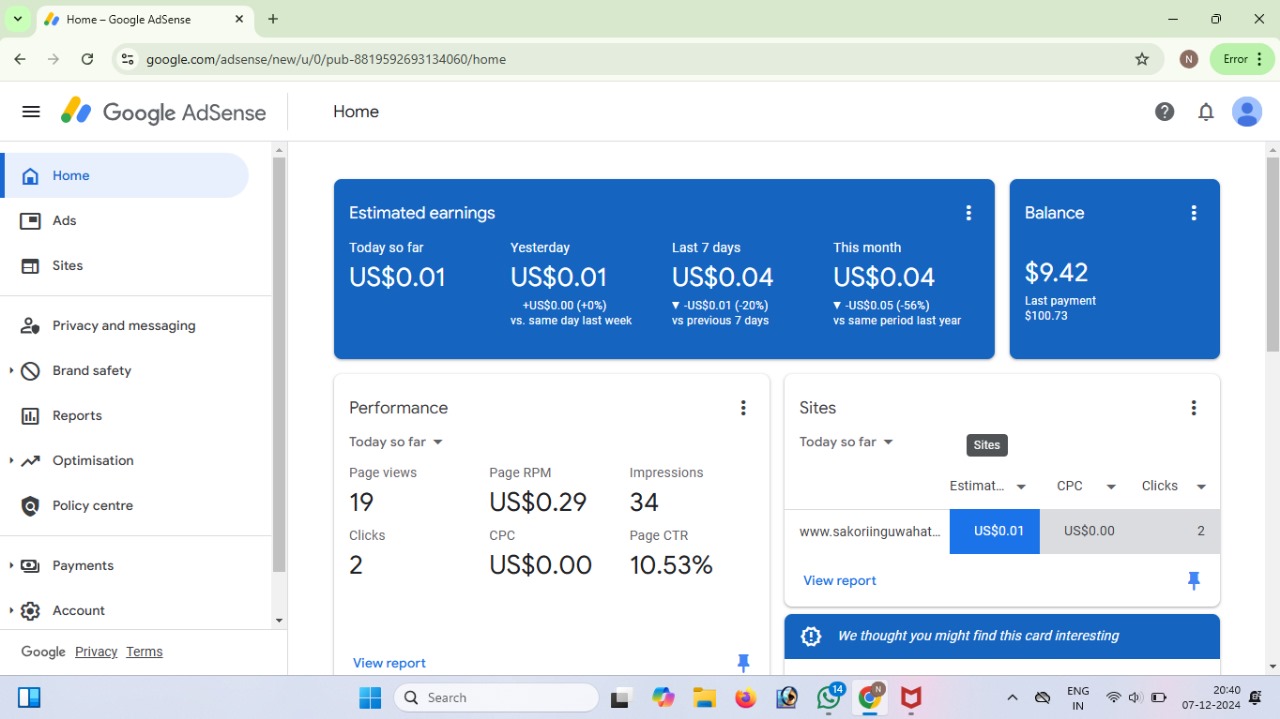The height and width of the screenshot is (719, 1280).
Task: Open Chrome tab search dropdown
Action: click(18, 19)
